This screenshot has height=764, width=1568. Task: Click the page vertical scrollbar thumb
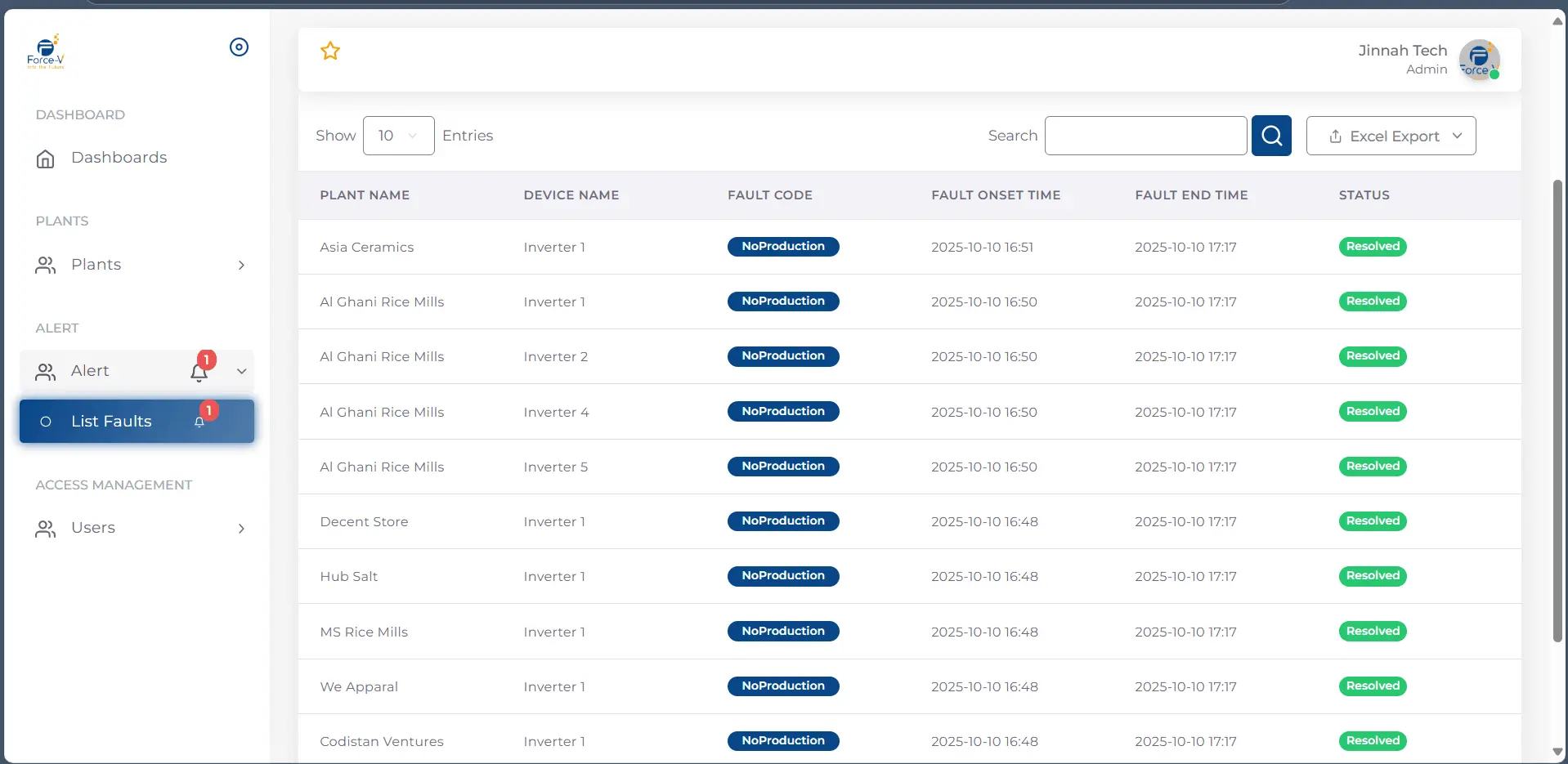click(1557, 411)
